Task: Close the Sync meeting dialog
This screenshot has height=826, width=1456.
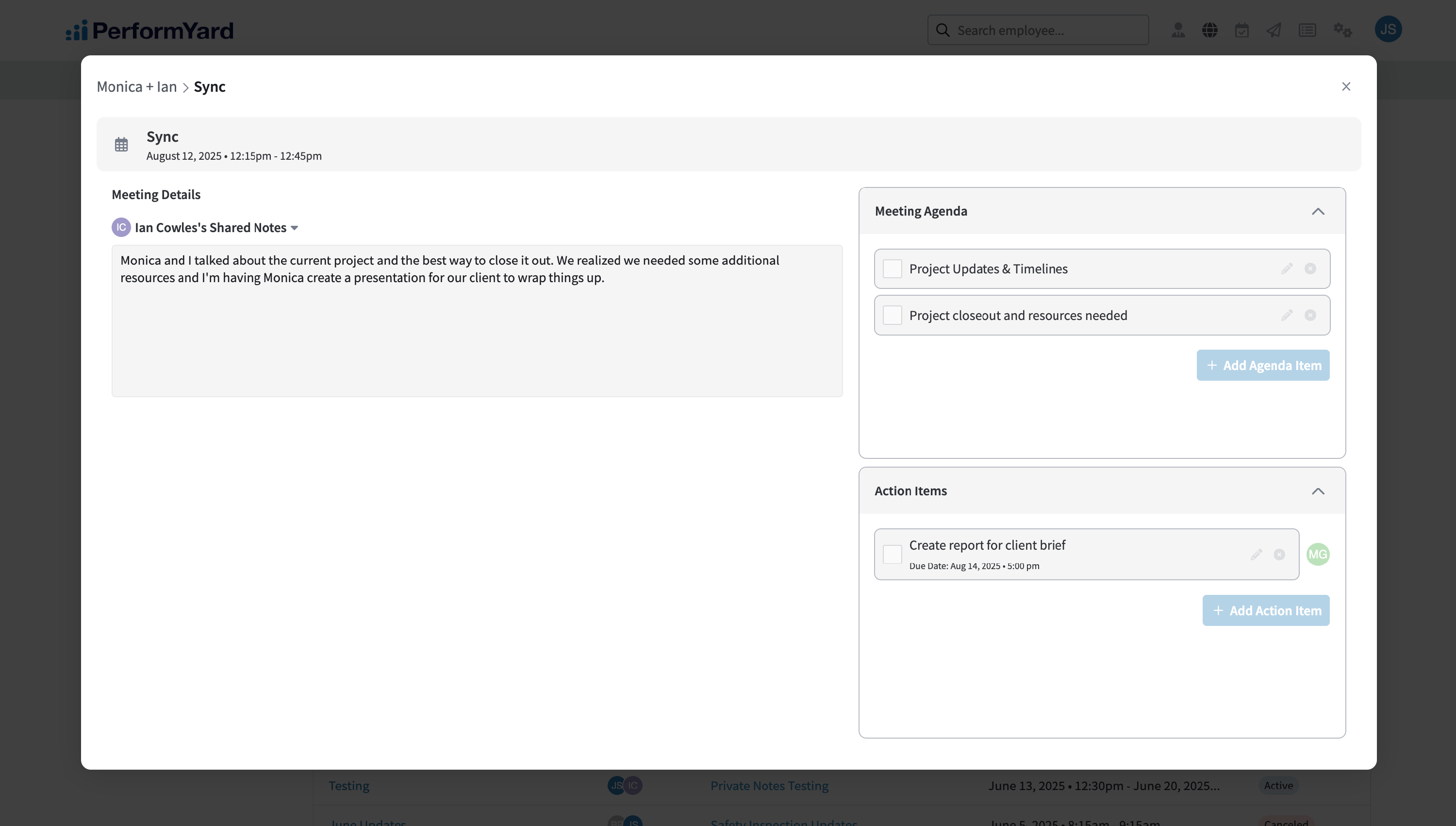Action: point(1346,86)
